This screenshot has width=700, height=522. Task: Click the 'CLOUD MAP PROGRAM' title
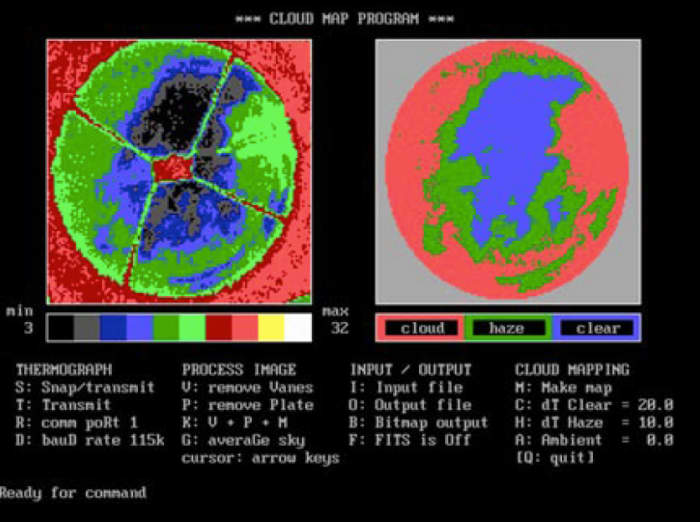[344, 19]
